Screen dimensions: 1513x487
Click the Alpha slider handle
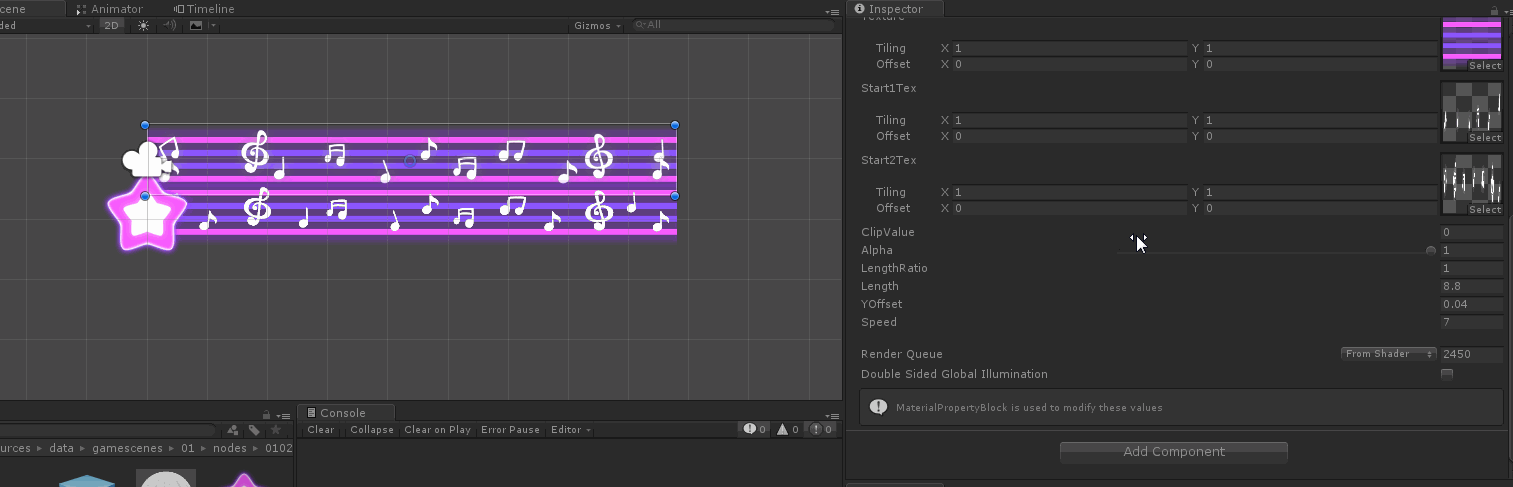click(x=1431, y=250)
